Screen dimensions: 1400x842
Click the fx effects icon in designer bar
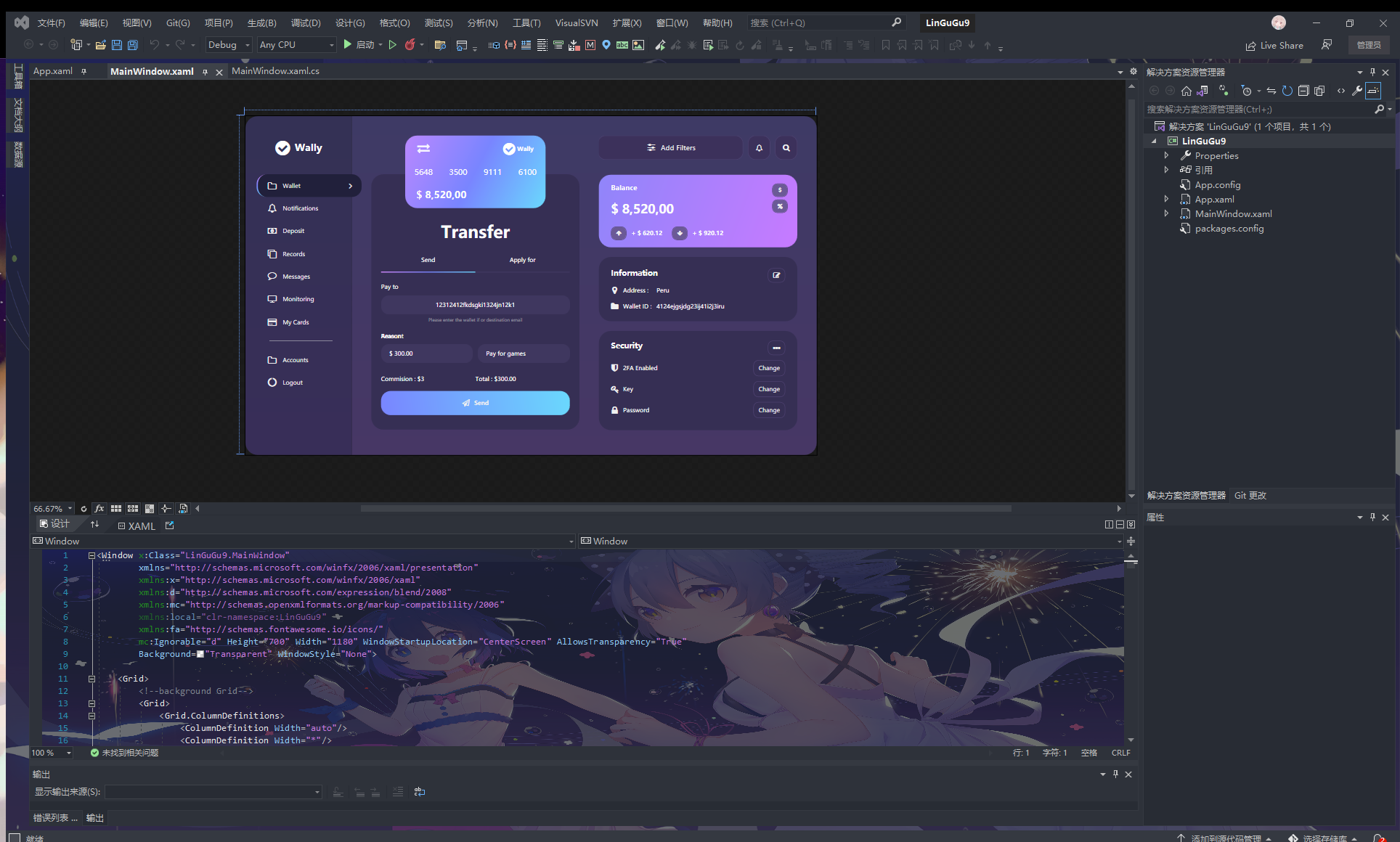click(x=99, y=509)
